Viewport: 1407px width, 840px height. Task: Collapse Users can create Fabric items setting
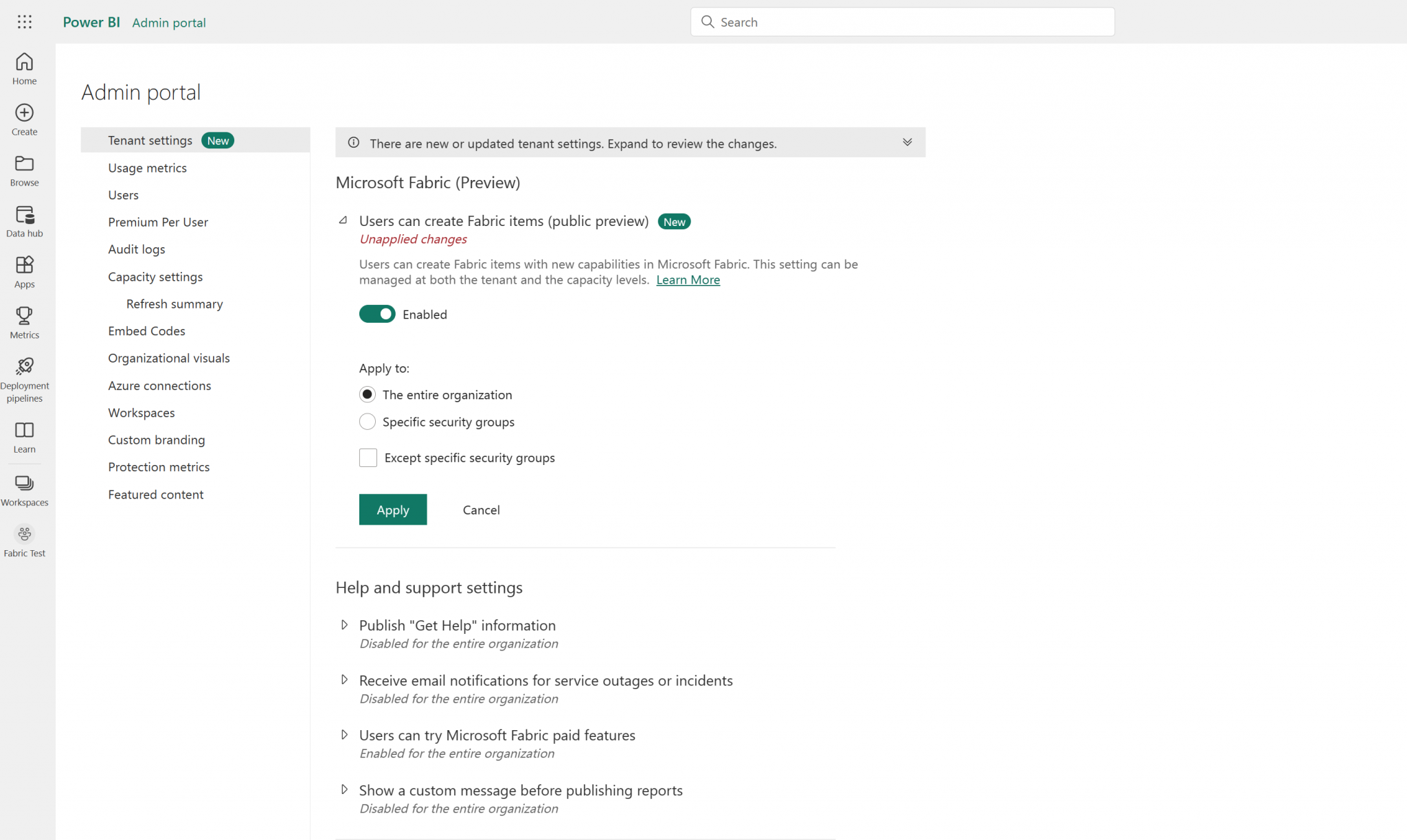pos(344,220)
